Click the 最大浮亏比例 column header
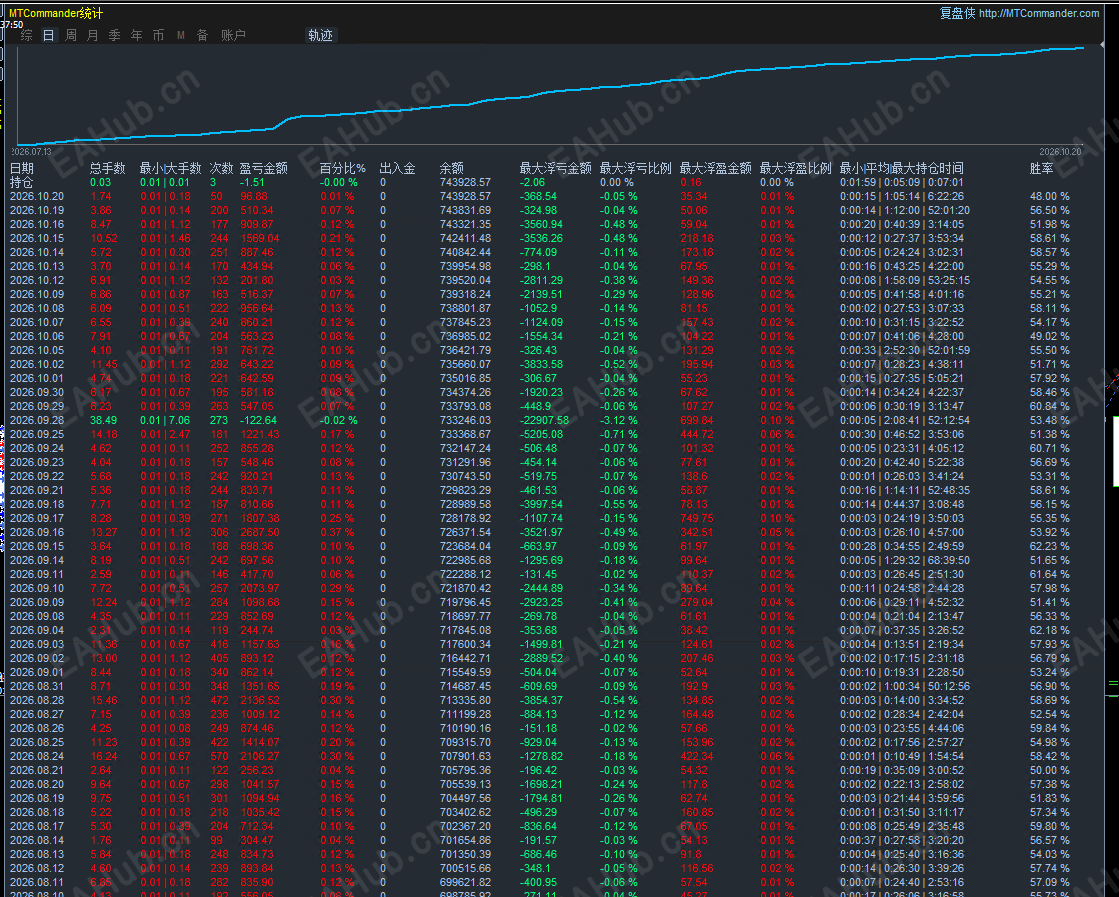This screenshot has width=1119, height=897. click(x=635, y=168)
